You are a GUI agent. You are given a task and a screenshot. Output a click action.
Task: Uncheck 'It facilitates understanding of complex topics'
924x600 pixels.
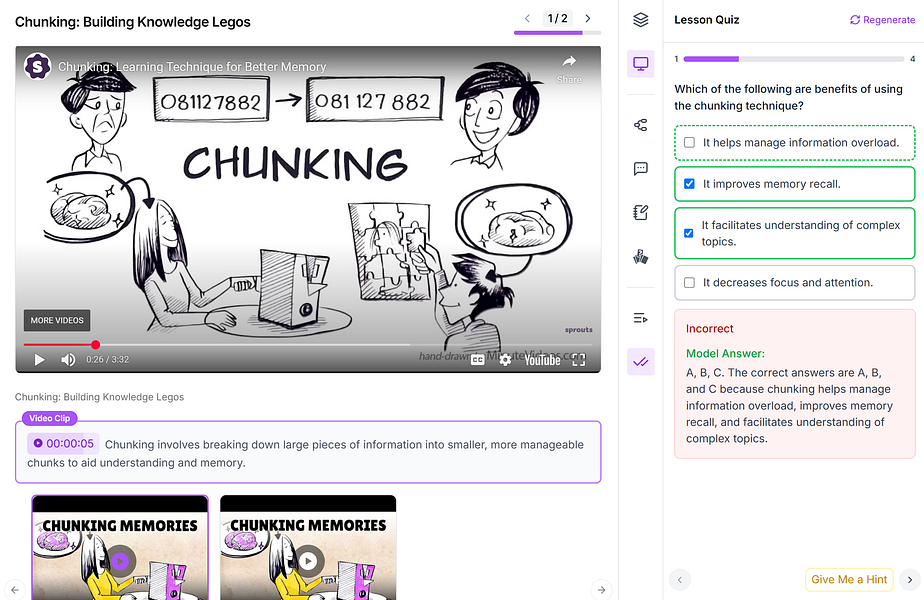(688, 233)
